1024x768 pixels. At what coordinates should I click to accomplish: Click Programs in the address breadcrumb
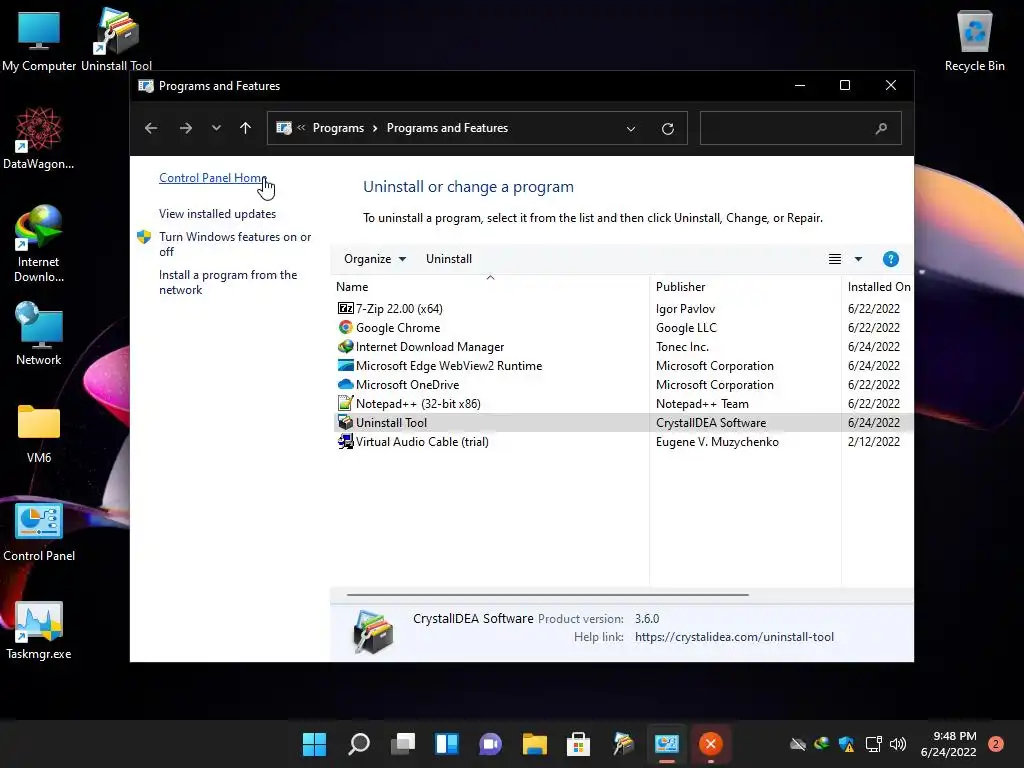coord(338,128)
